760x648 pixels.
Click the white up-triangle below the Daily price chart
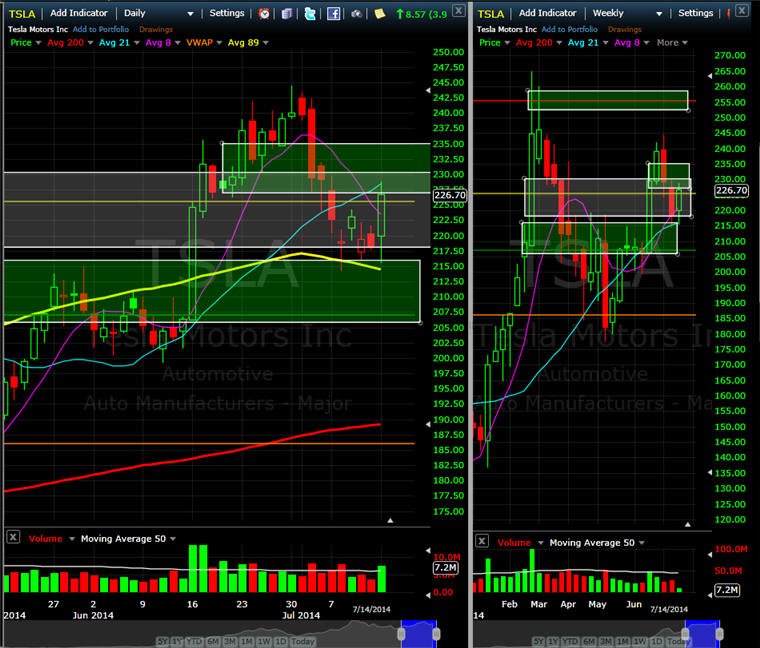point(390,521)
